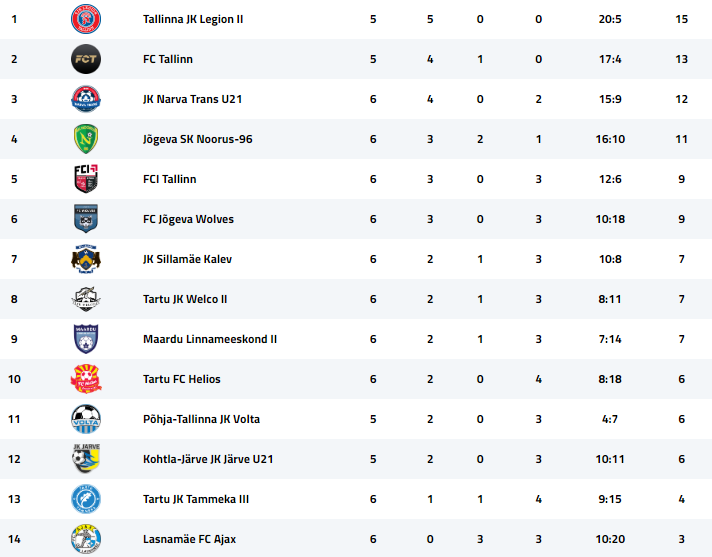Viewport: 712px width, 557px height.
Task: Open the Kohtla-Järve JK Järve U21 team link
Action: [x=208, y=459]
